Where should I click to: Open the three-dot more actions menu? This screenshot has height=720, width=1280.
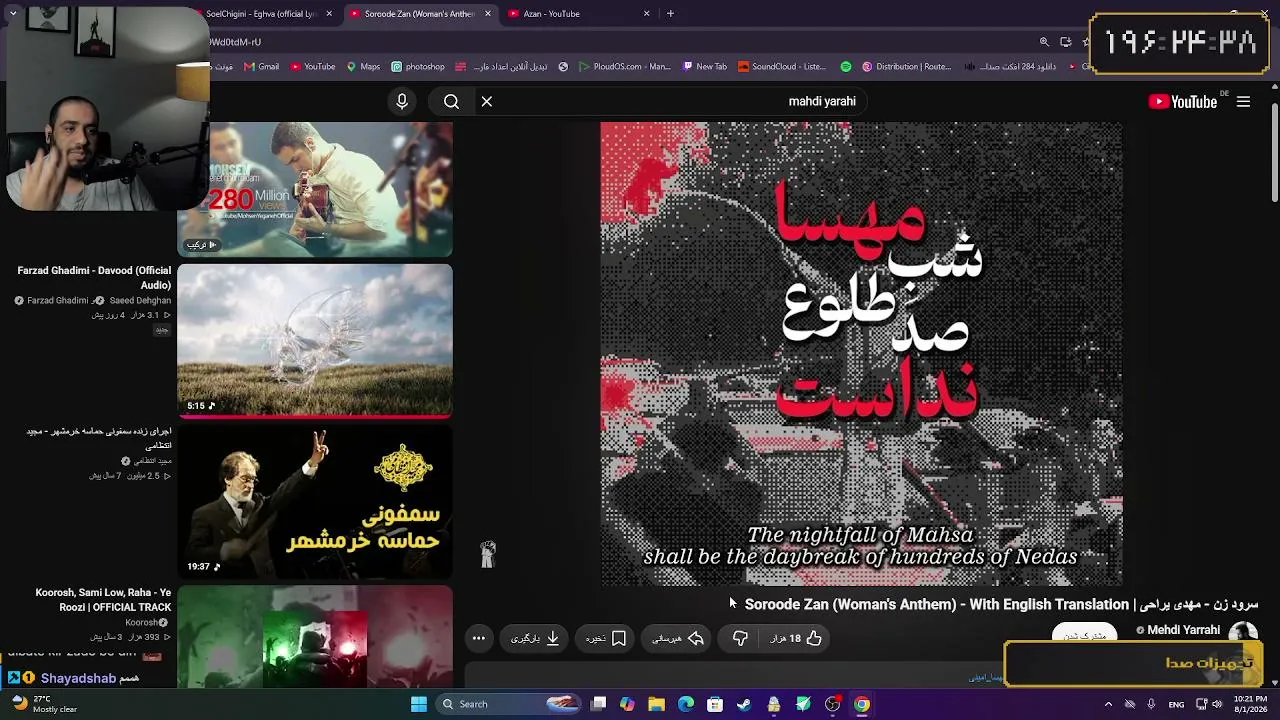479,638
